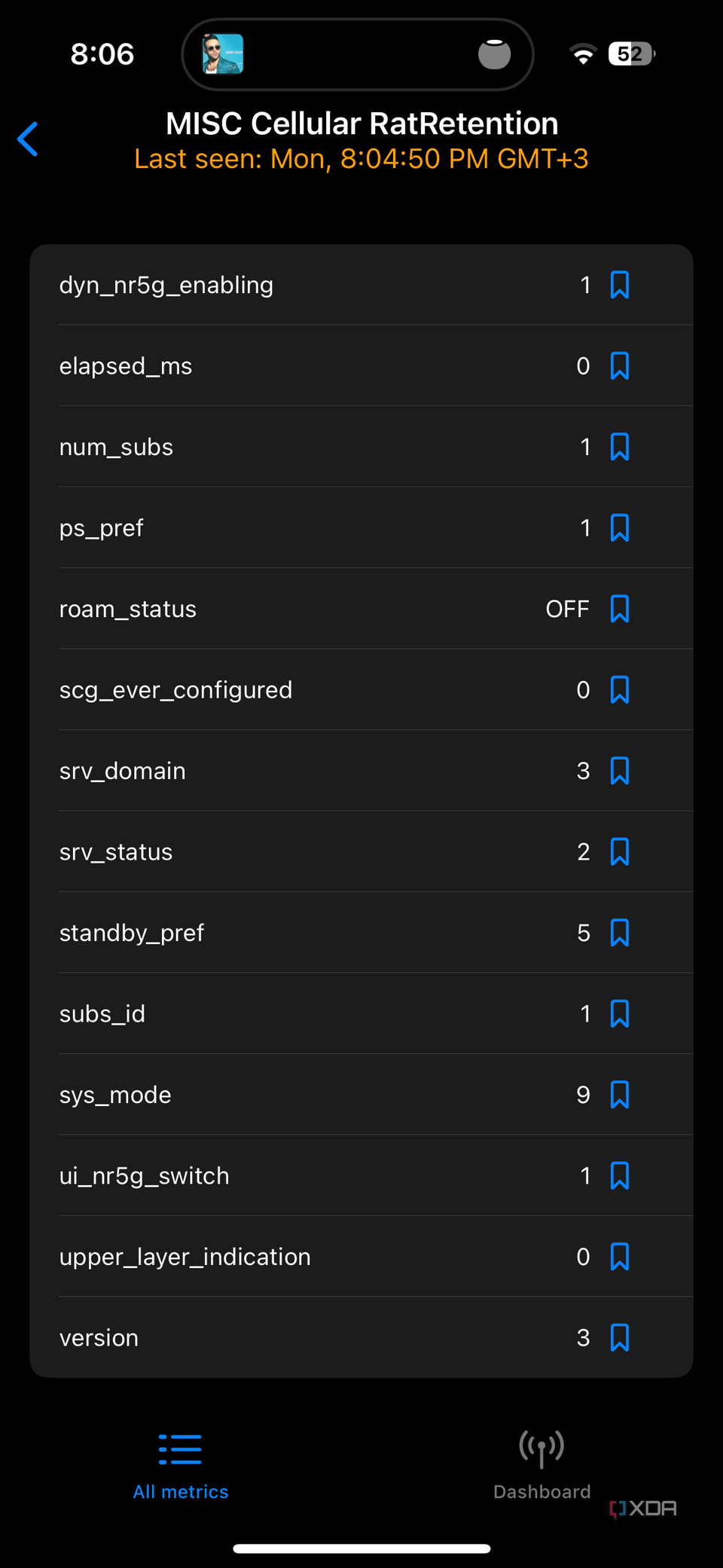Viewport: 723px width, 1568px height.
Task: Open the srv_status metric entry
Action: (301, 851)
